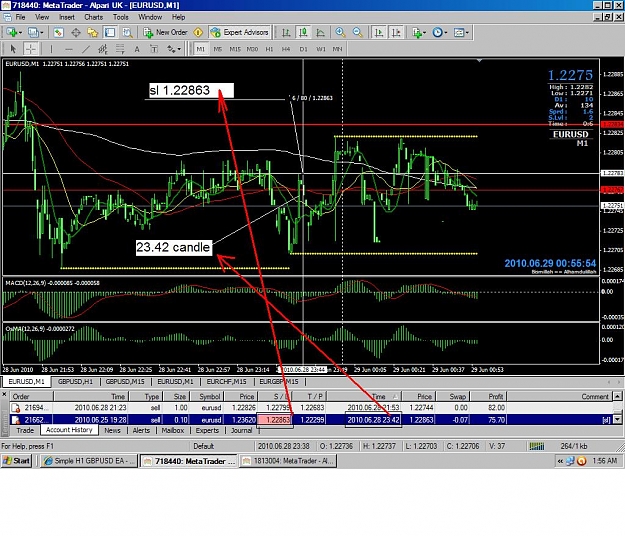Open the Strategy Tester icon
The height and width of the screenshot is (536, 625).
(127, 33)
